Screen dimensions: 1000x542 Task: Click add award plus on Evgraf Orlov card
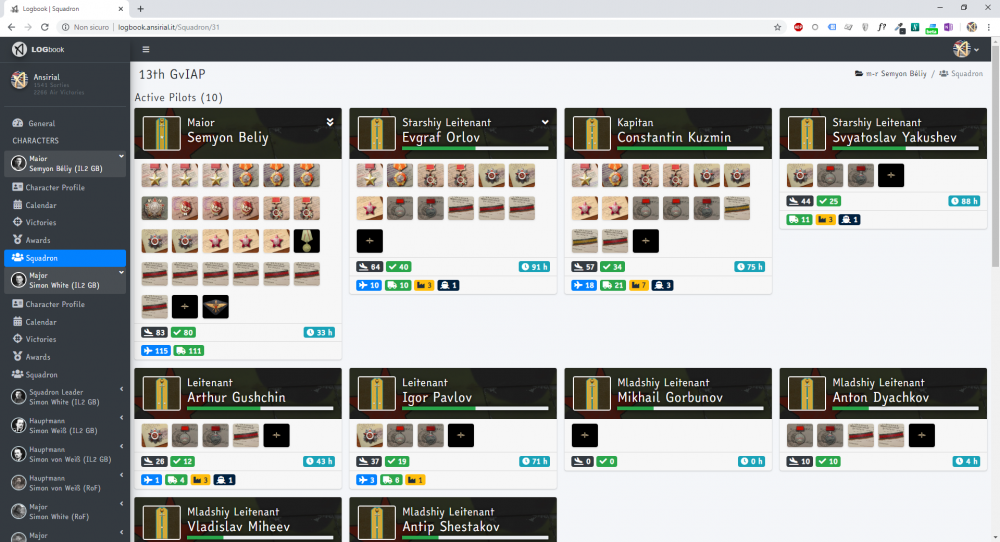click(369, 241)
